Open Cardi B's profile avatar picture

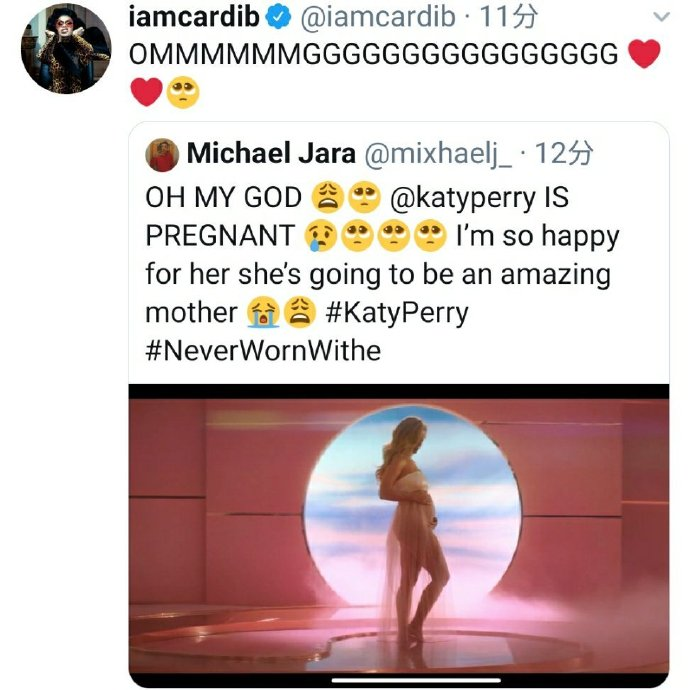65,48
